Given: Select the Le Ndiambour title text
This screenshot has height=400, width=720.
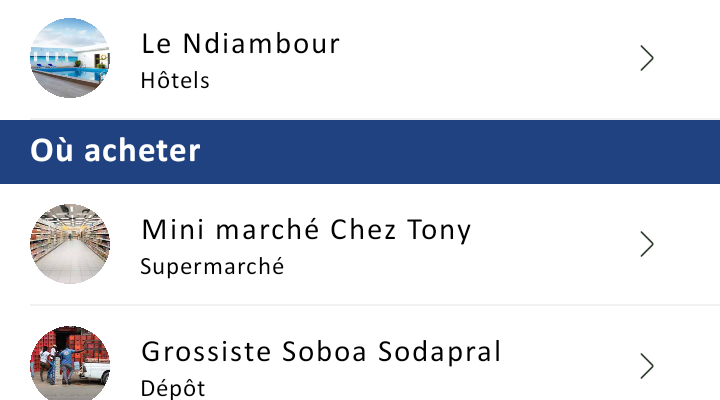Looking at the screenshot, I should coord(240,44).
